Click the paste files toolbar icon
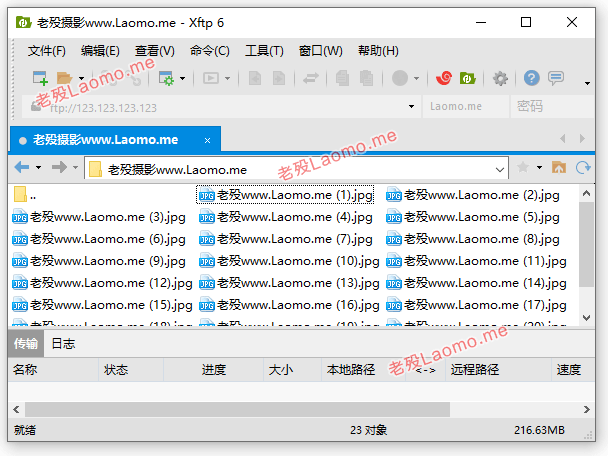Viewport: 608px width, 456px height. pyautogui.click(x=366, y=78)
